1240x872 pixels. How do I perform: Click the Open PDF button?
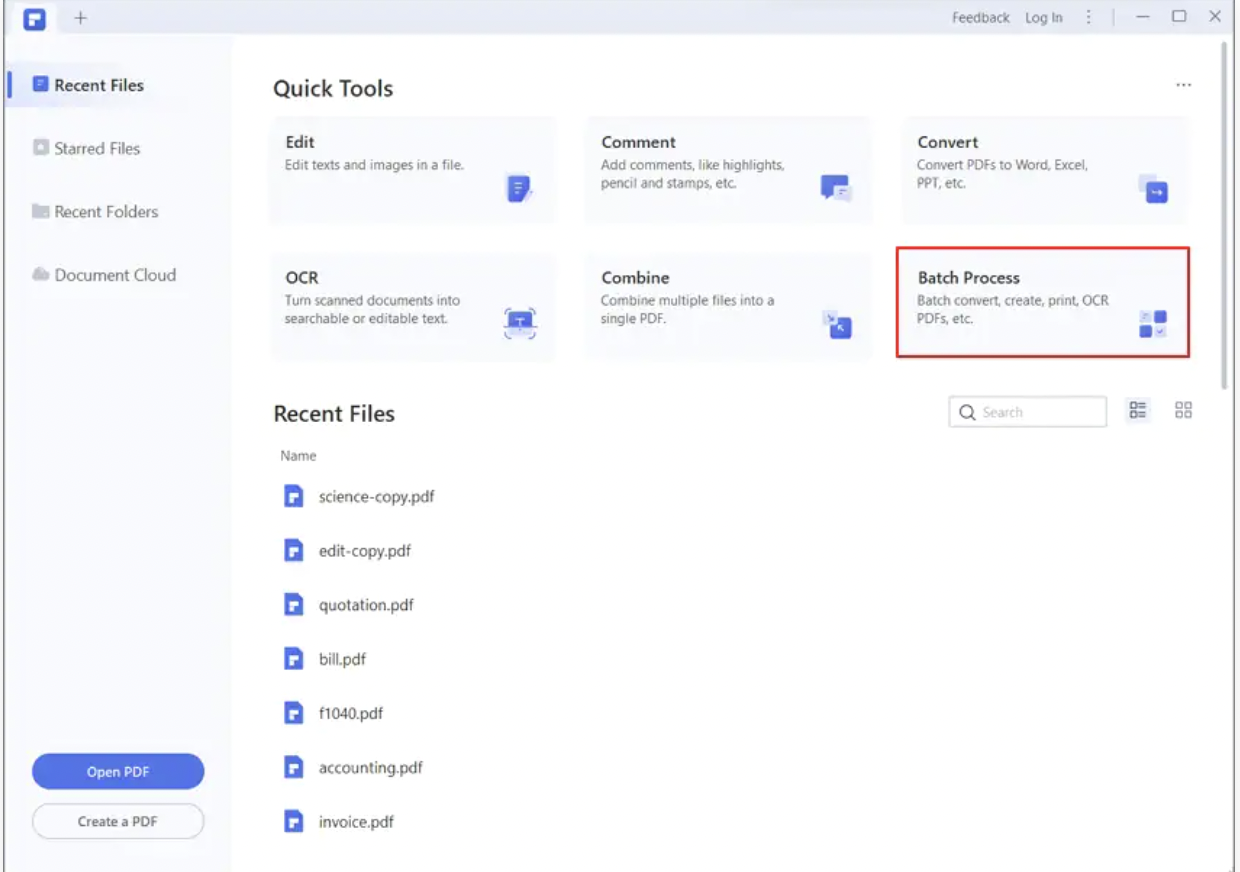pyautogui.click(x=118, y=772)
